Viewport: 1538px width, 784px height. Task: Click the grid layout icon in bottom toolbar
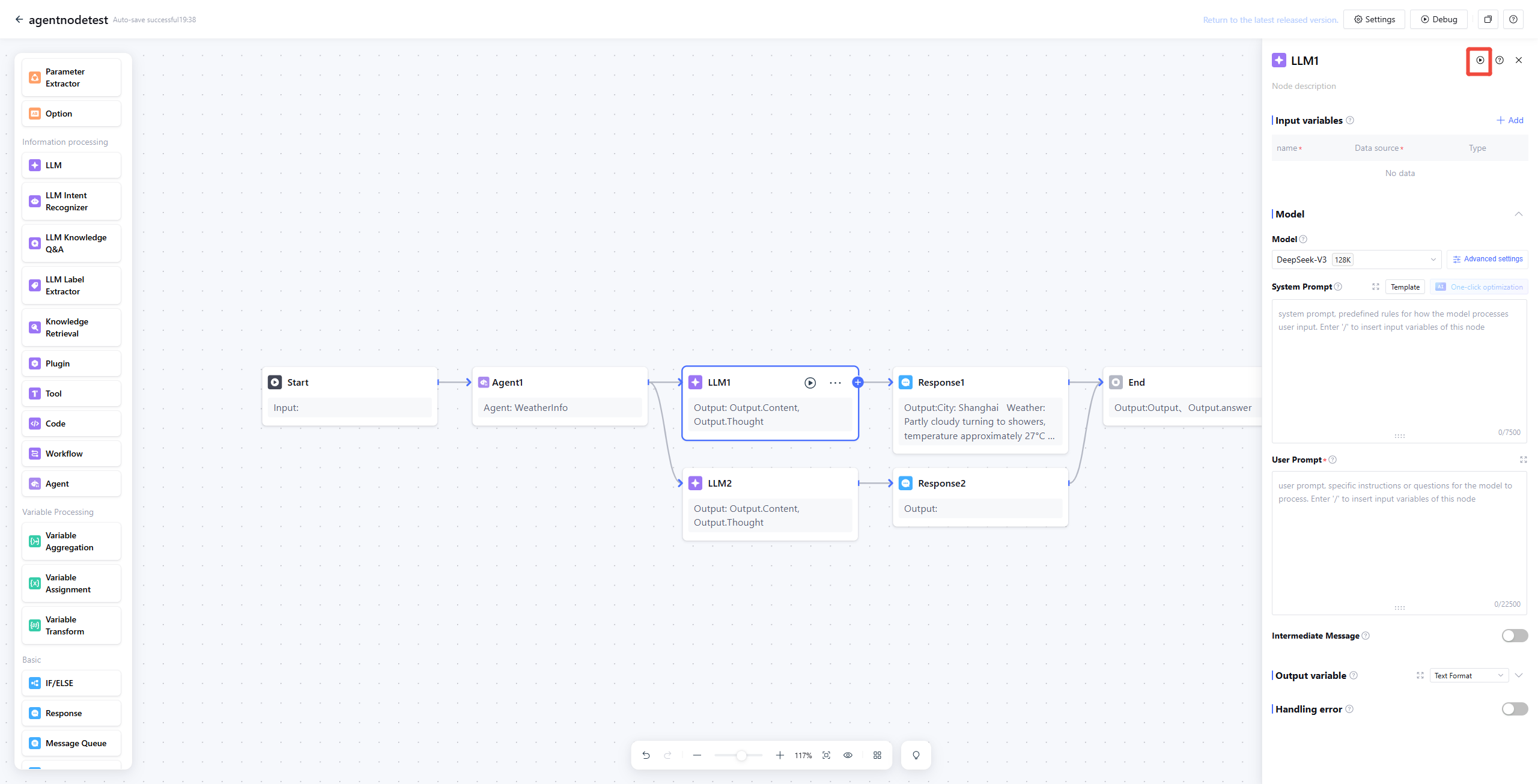click(877, 755)
